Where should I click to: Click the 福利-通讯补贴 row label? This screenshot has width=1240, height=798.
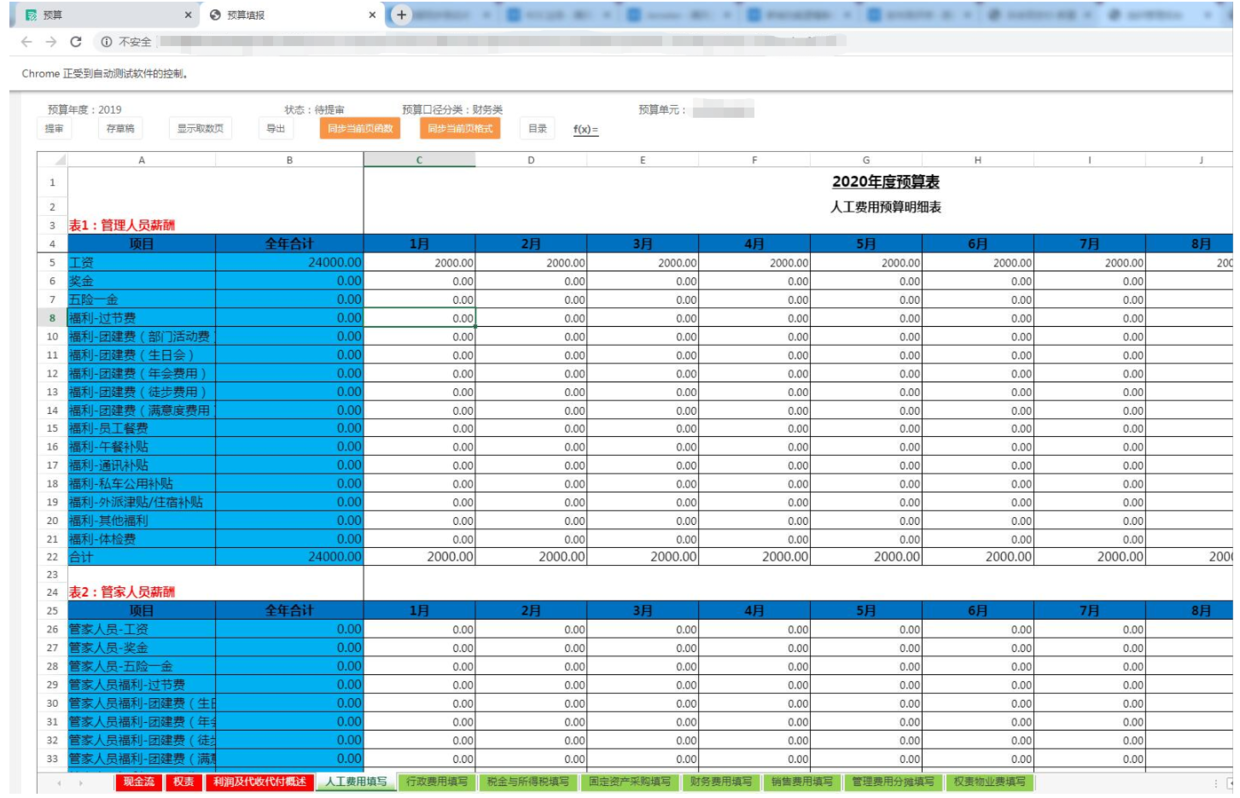(x=142, y=465)
